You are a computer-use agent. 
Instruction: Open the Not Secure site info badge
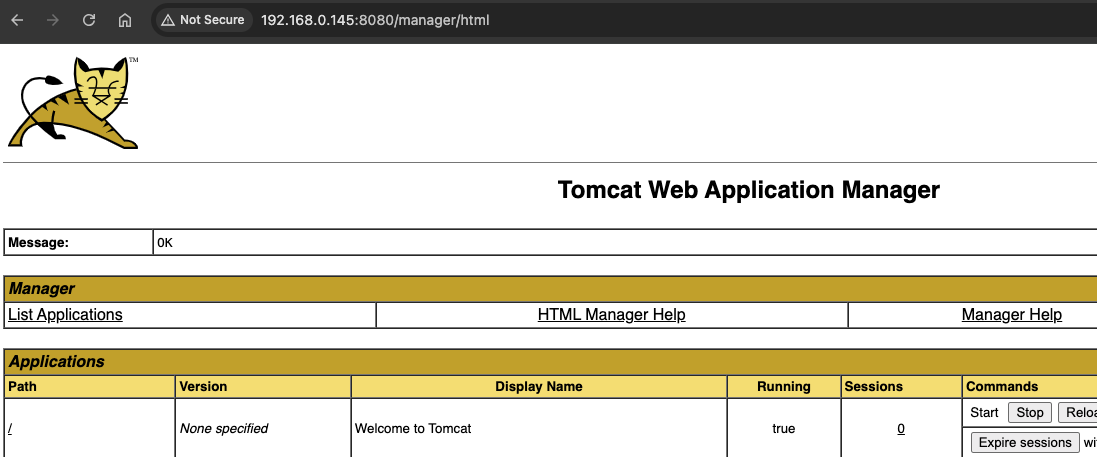click(203, 20)
